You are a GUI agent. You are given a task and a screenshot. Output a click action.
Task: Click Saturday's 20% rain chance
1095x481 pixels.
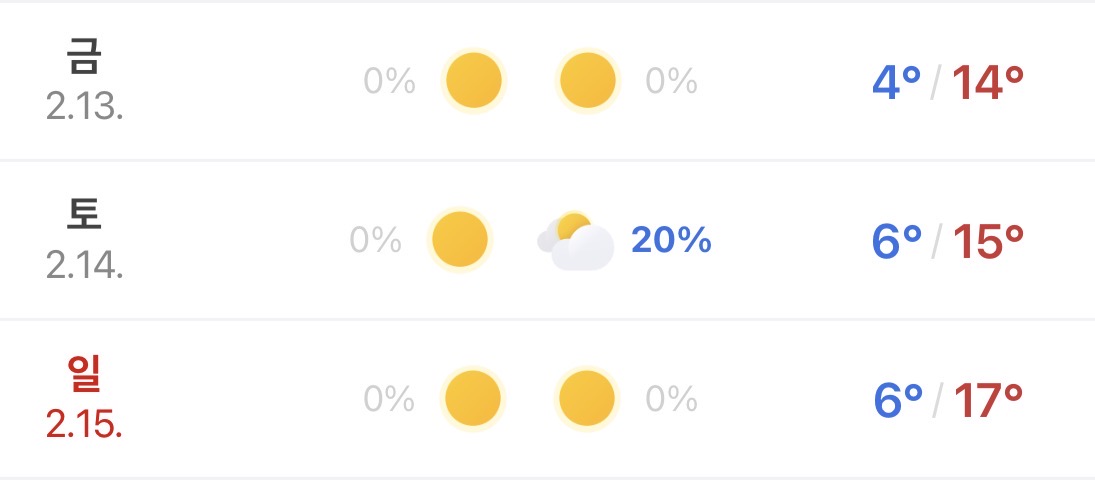click(x=671, y=240)
